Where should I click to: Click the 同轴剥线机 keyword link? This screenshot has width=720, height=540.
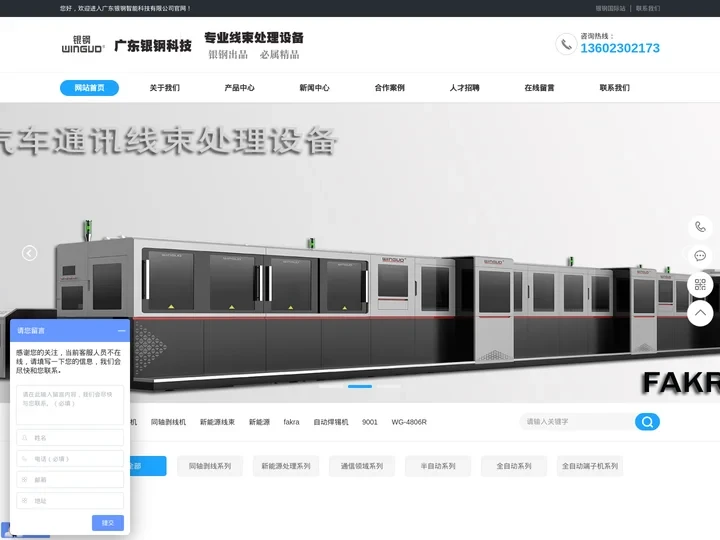(169, 422)
